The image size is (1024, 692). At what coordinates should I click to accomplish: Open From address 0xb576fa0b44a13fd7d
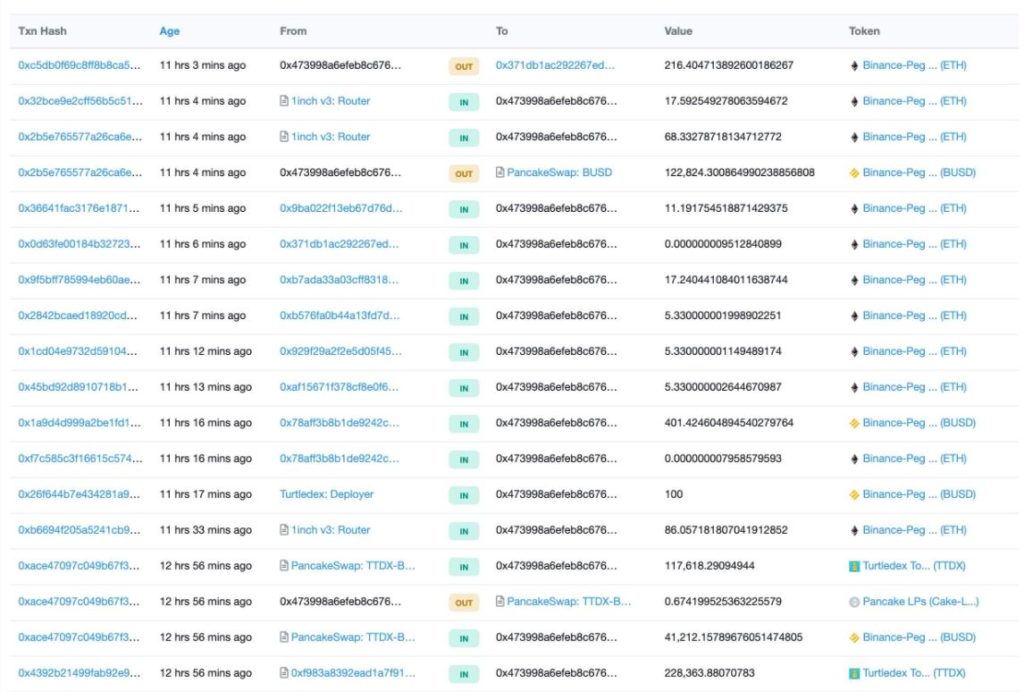[340, 315]
